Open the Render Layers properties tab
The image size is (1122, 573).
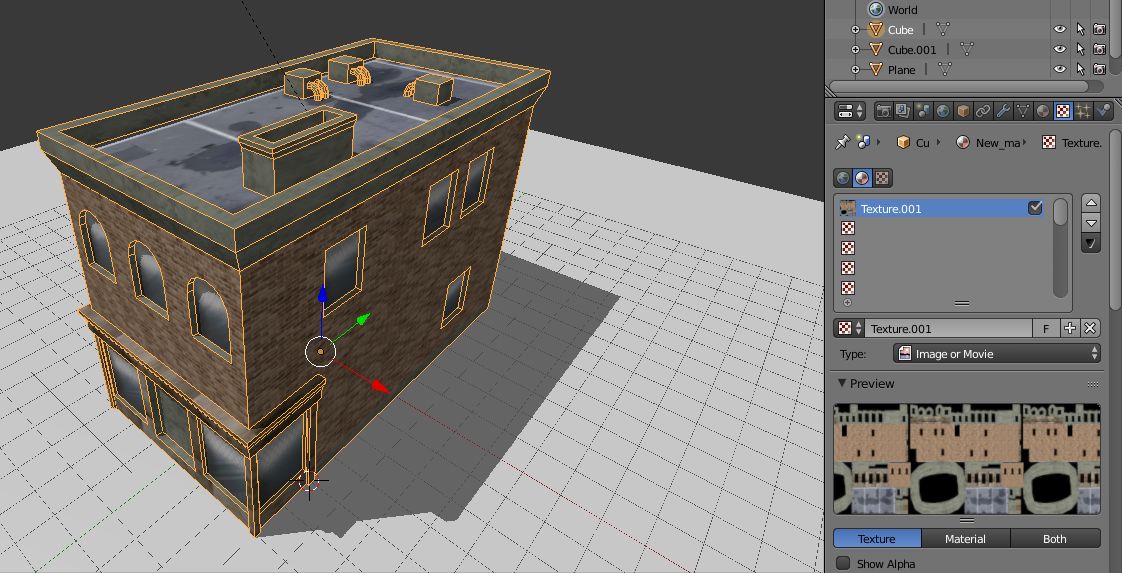click(903, 111)
